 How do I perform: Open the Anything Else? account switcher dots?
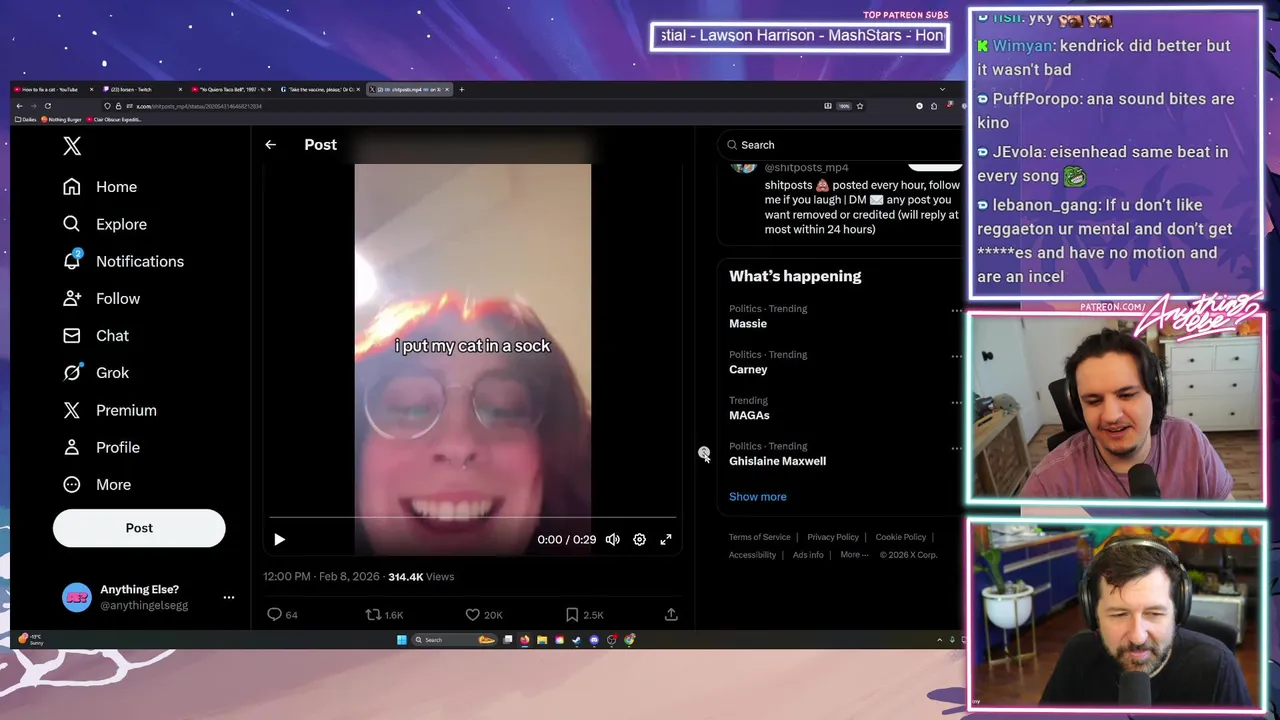(x=229, y=597)
